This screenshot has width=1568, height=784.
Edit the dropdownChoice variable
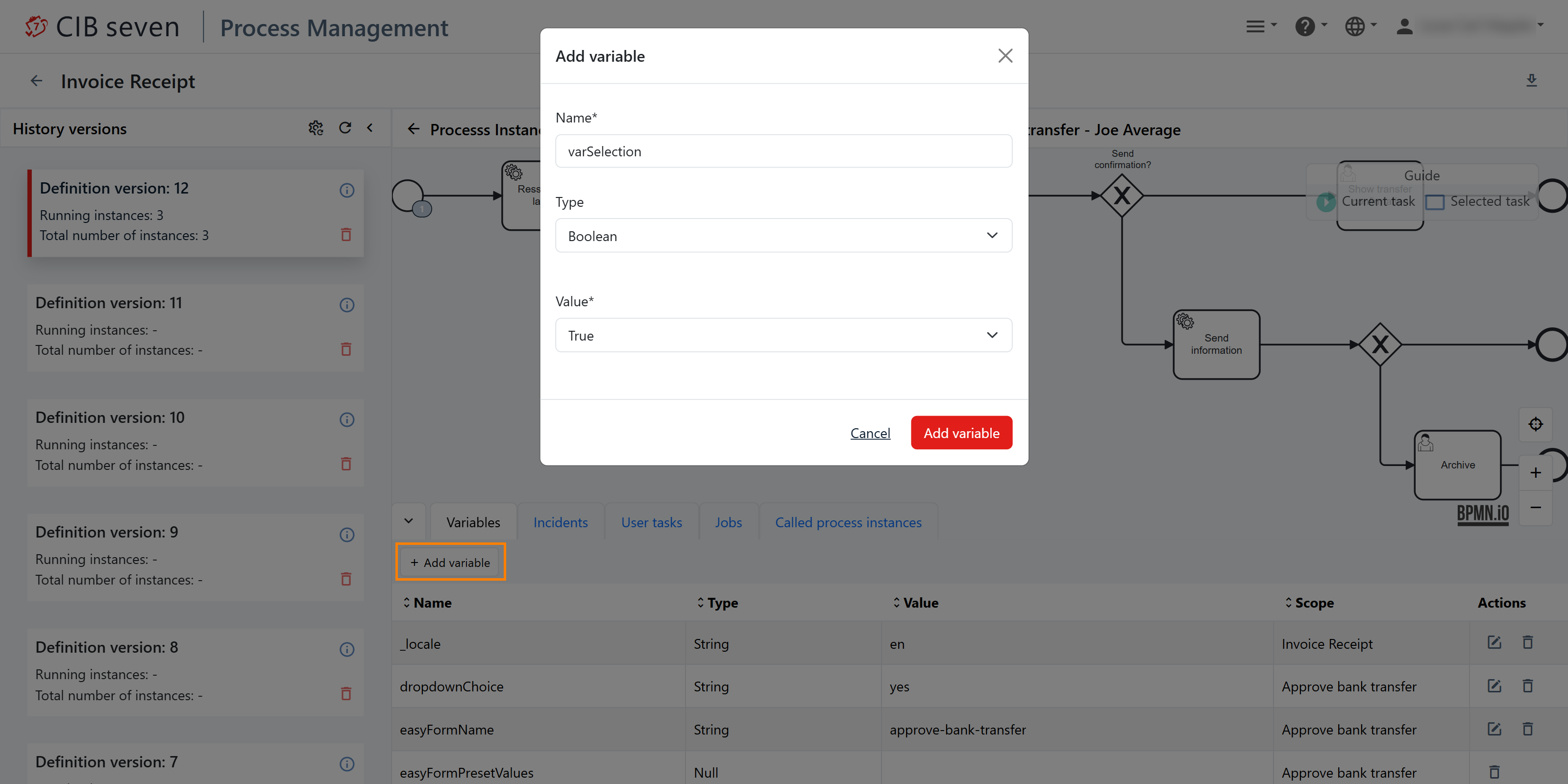click(x=1494, y=686)
